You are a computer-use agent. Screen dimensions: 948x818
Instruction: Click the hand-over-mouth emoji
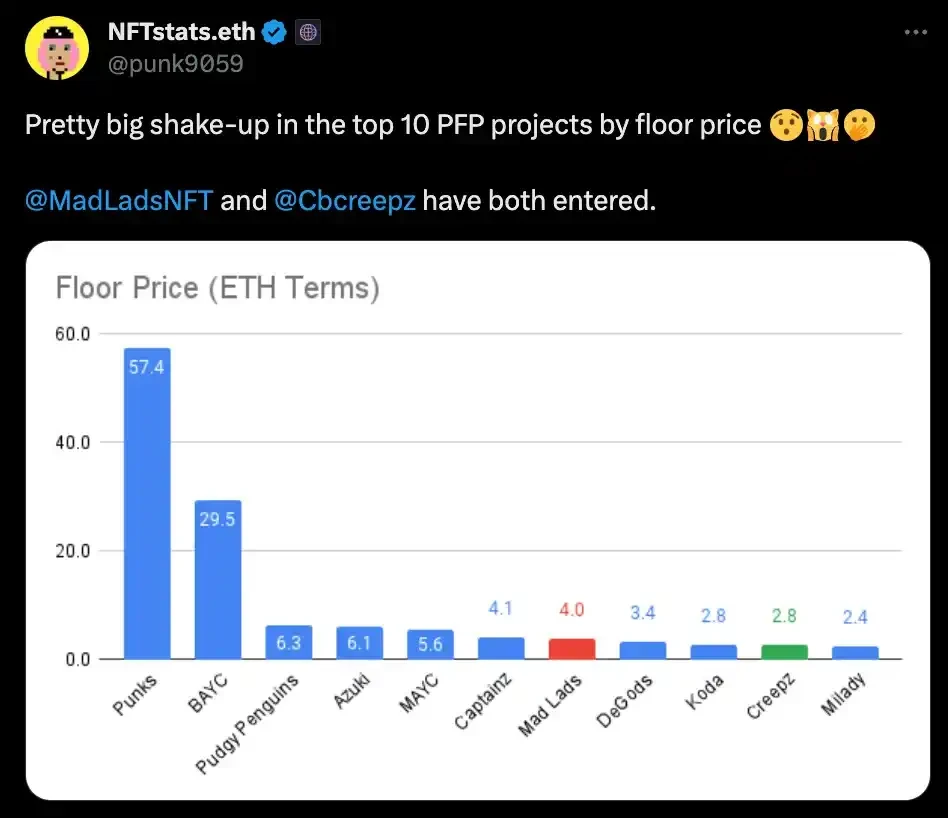click(x=859, y=126)
